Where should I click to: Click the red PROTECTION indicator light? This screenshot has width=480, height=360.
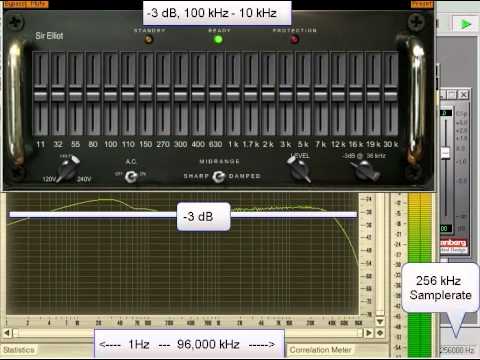click(x=294, y=40)
